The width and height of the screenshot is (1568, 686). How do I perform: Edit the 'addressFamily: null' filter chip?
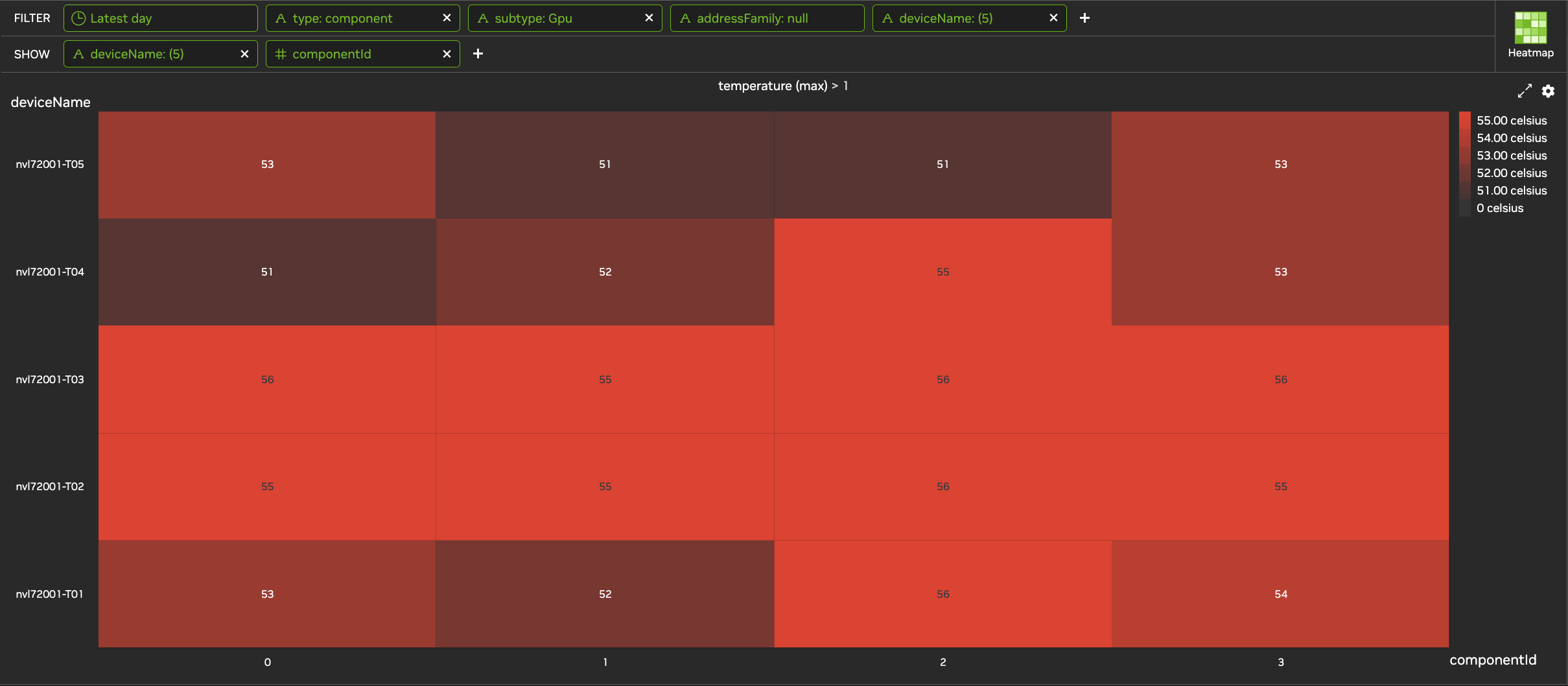[x=767, y=18]
